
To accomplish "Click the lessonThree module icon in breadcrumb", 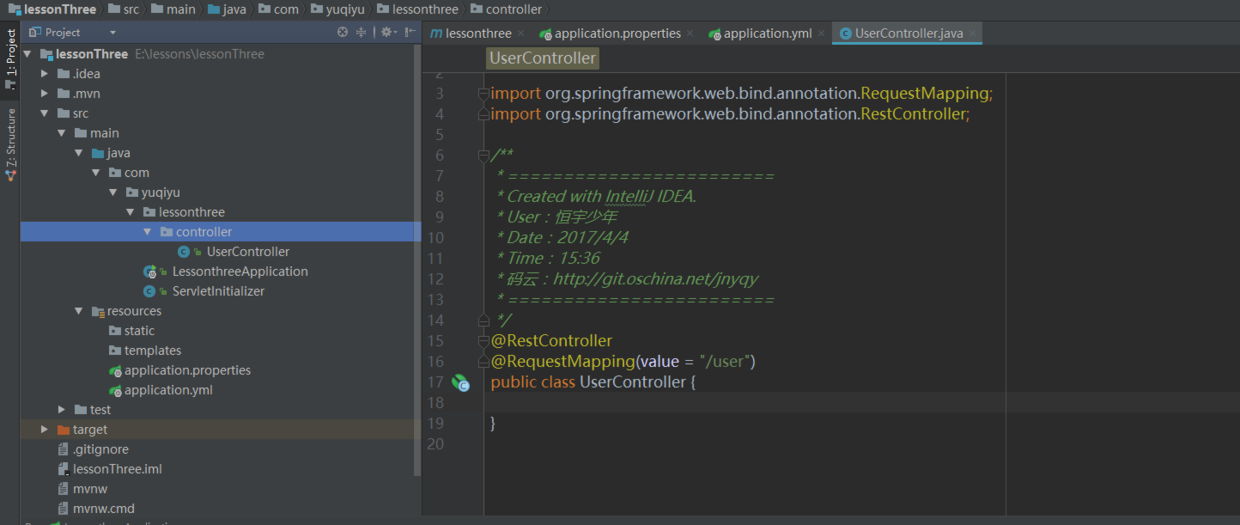I will tap(13, 9).
